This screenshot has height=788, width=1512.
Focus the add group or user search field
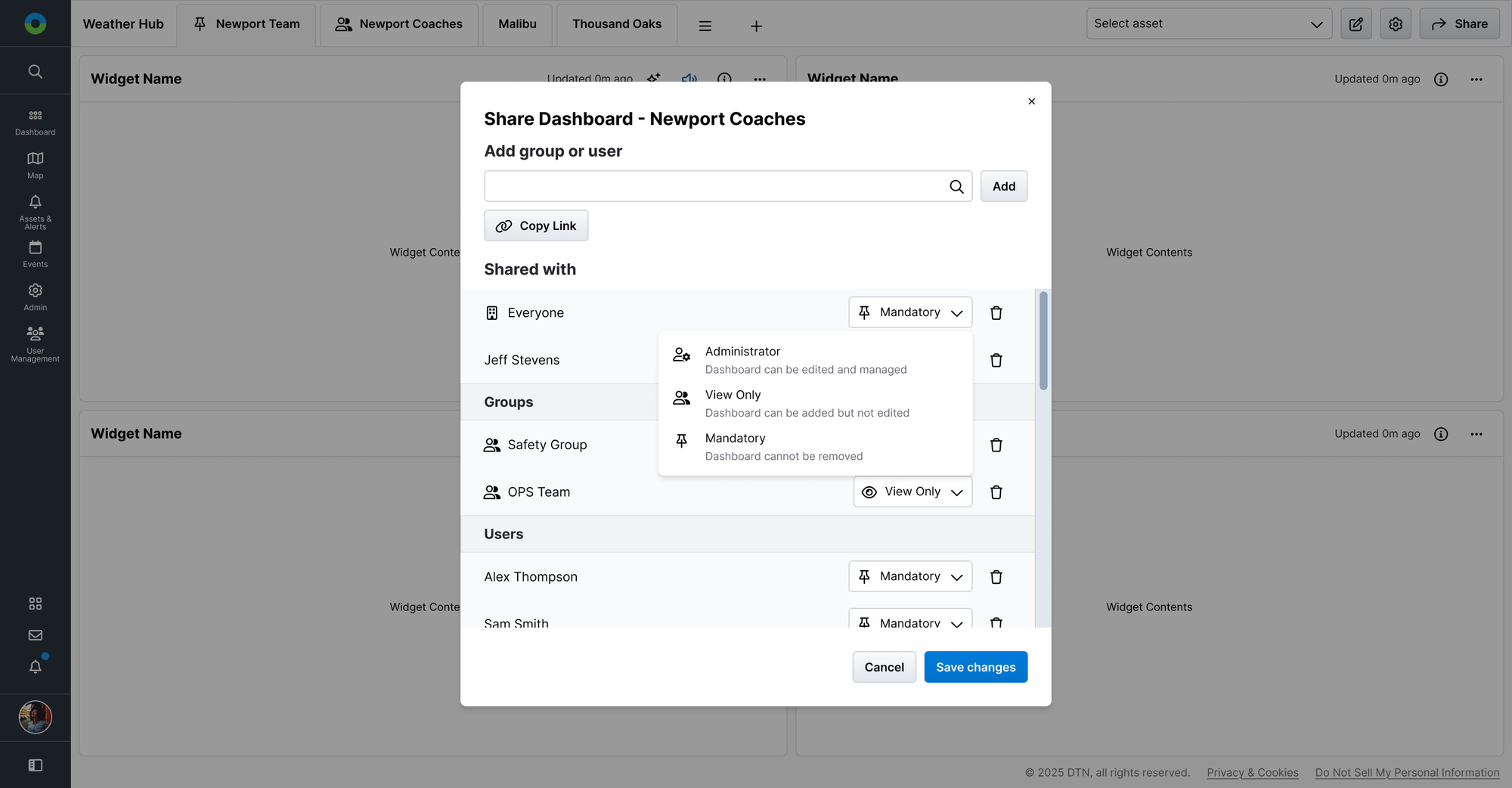click(x=715, y=186)
